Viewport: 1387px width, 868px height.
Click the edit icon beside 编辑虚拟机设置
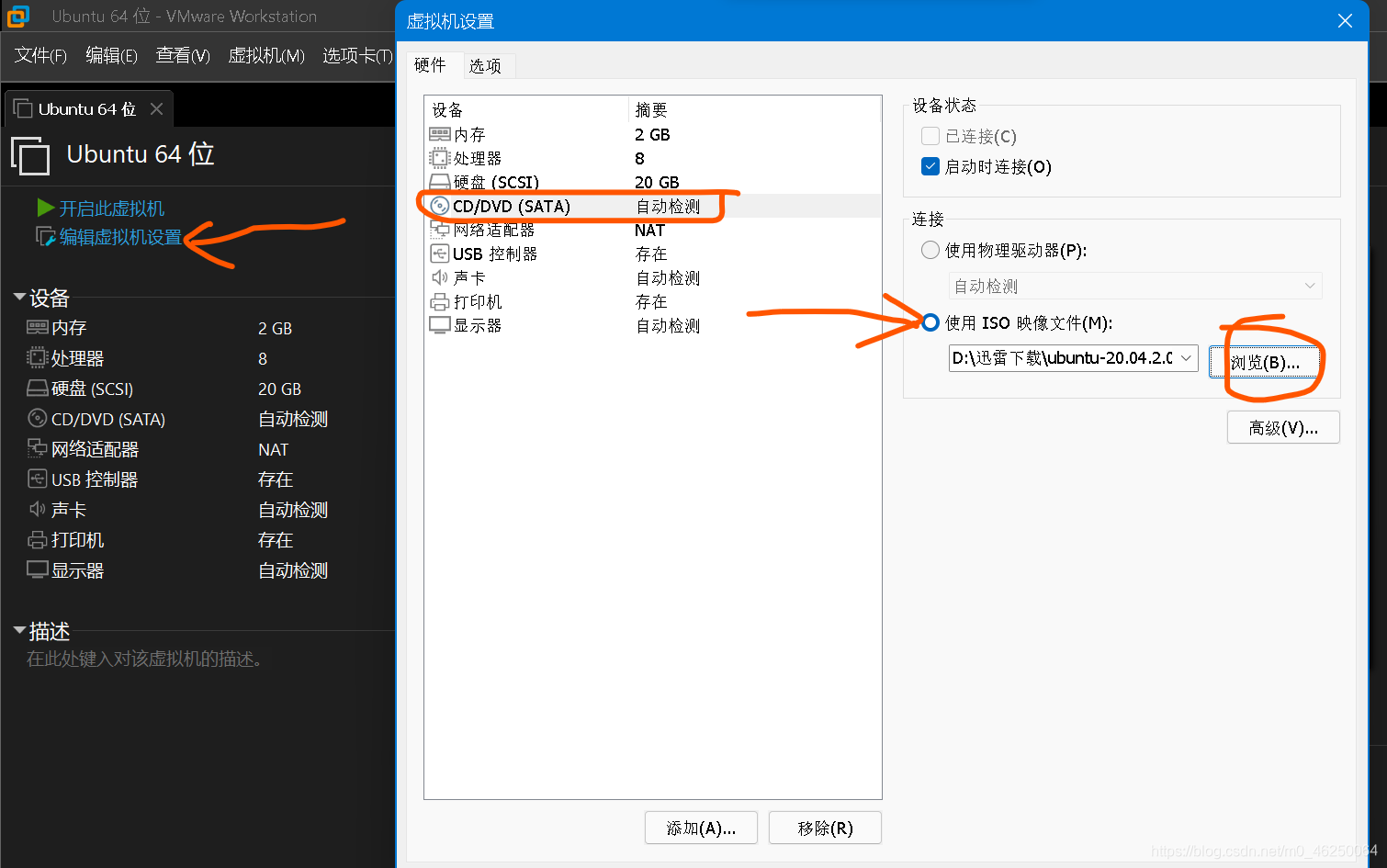(46, 237)
